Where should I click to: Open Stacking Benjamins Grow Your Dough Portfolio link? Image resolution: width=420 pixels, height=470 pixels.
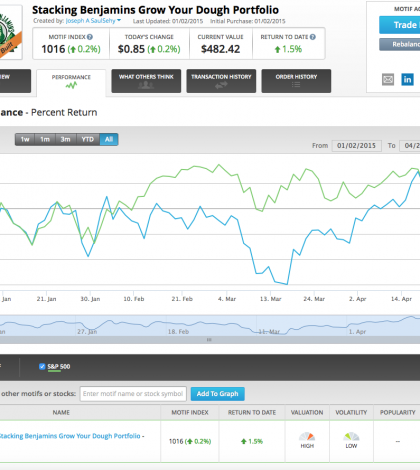70,436
